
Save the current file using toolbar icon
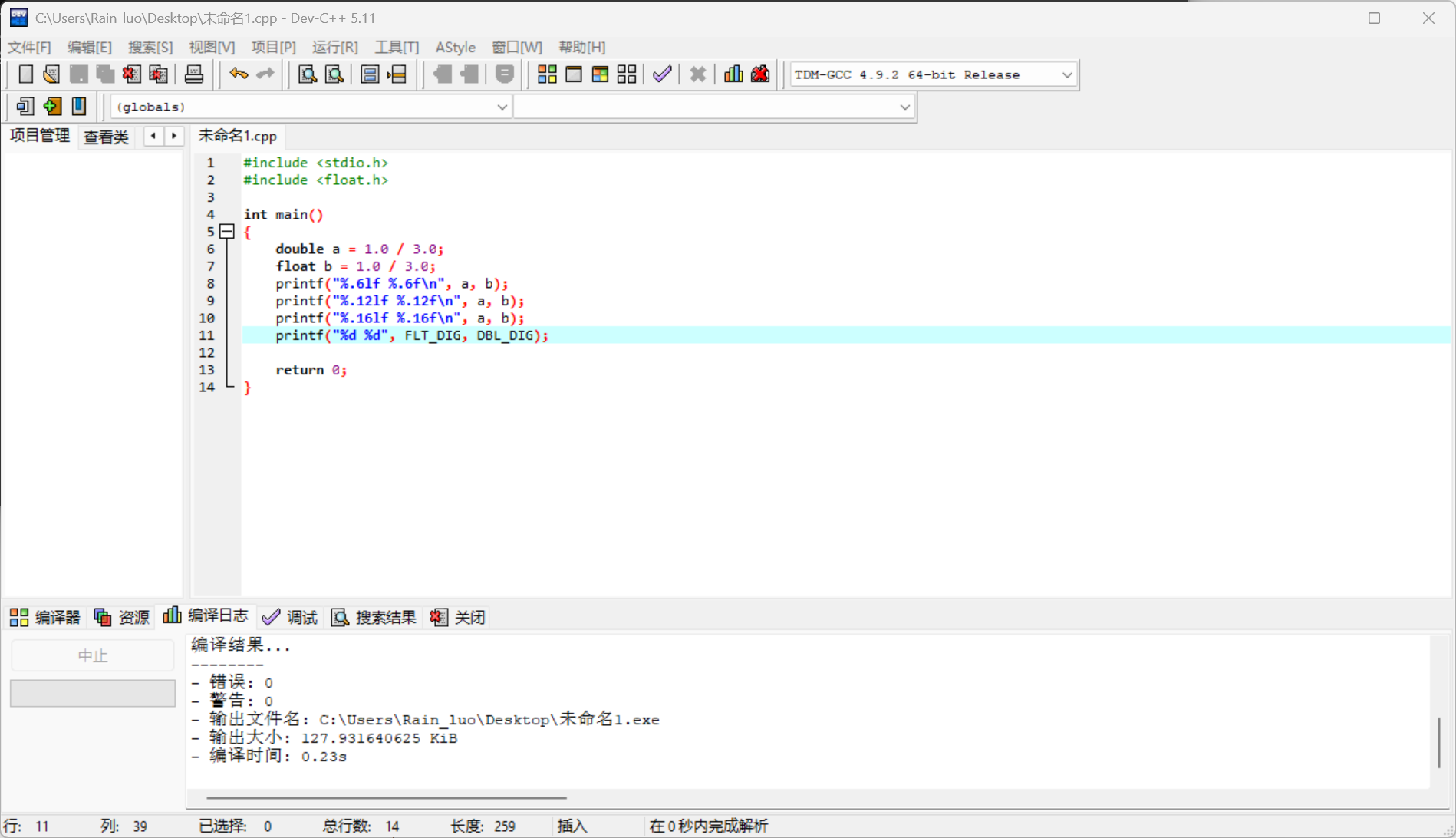[x=78, y=74]
